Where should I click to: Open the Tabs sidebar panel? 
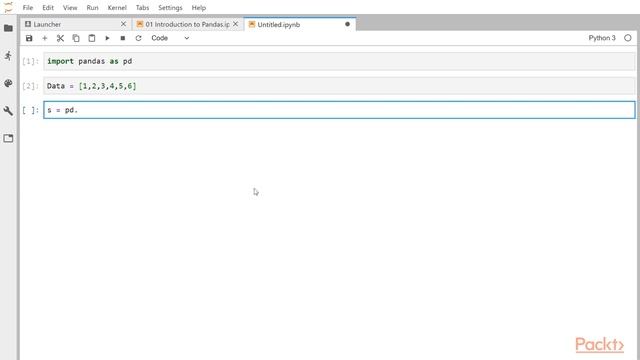coord(8,138)
